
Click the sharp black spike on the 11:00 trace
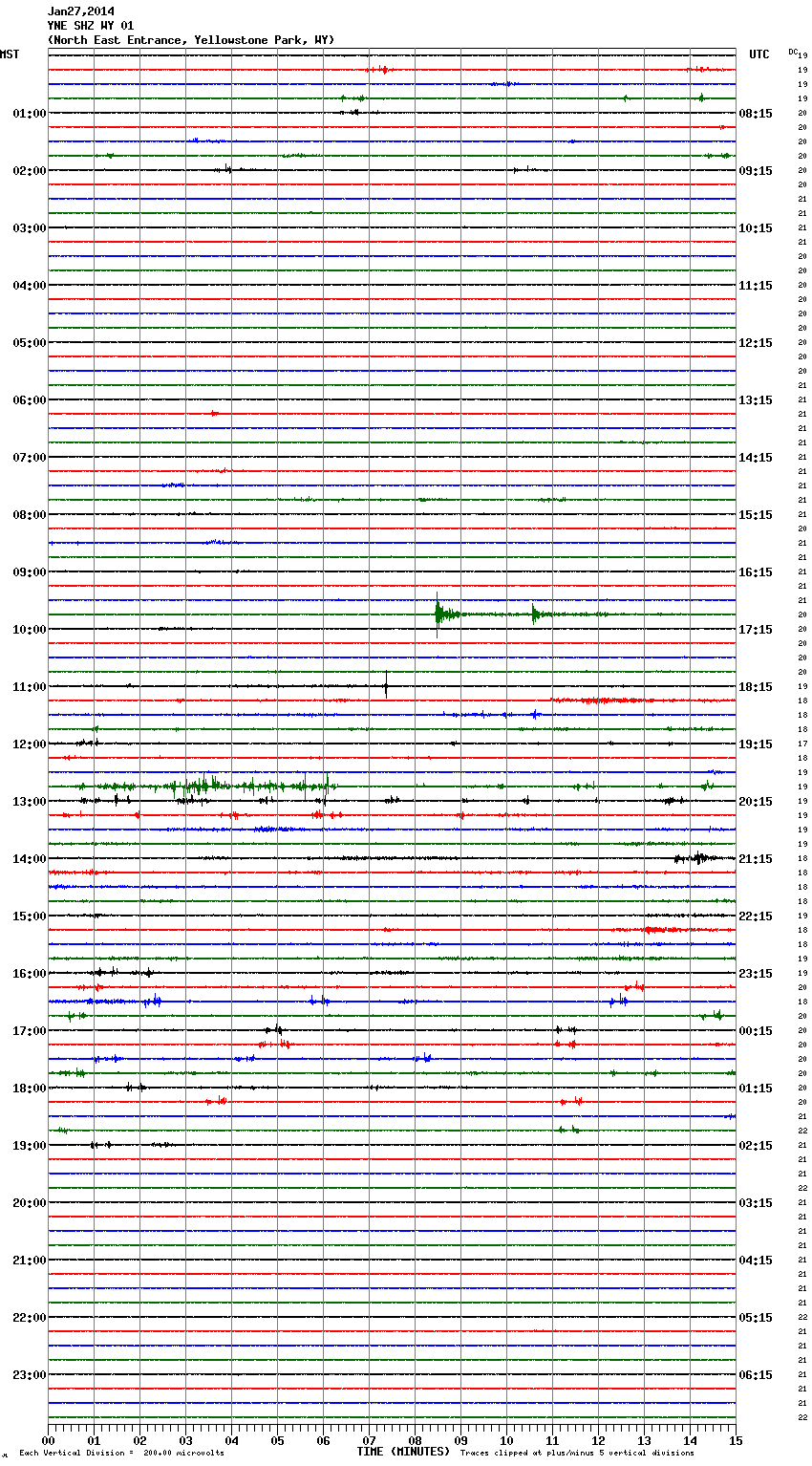(x=386, y=684)
